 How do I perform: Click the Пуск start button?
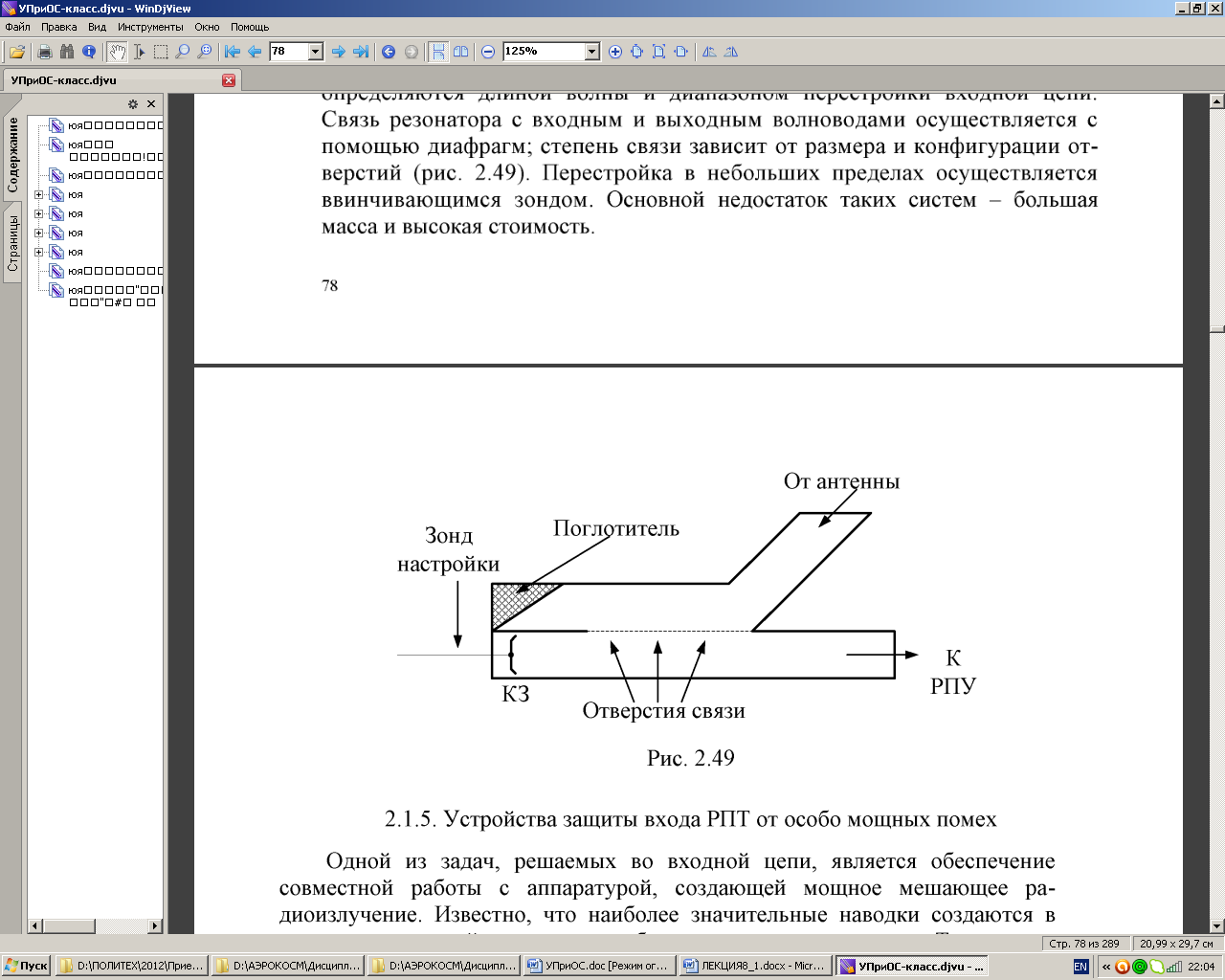(x=27, y=967)
